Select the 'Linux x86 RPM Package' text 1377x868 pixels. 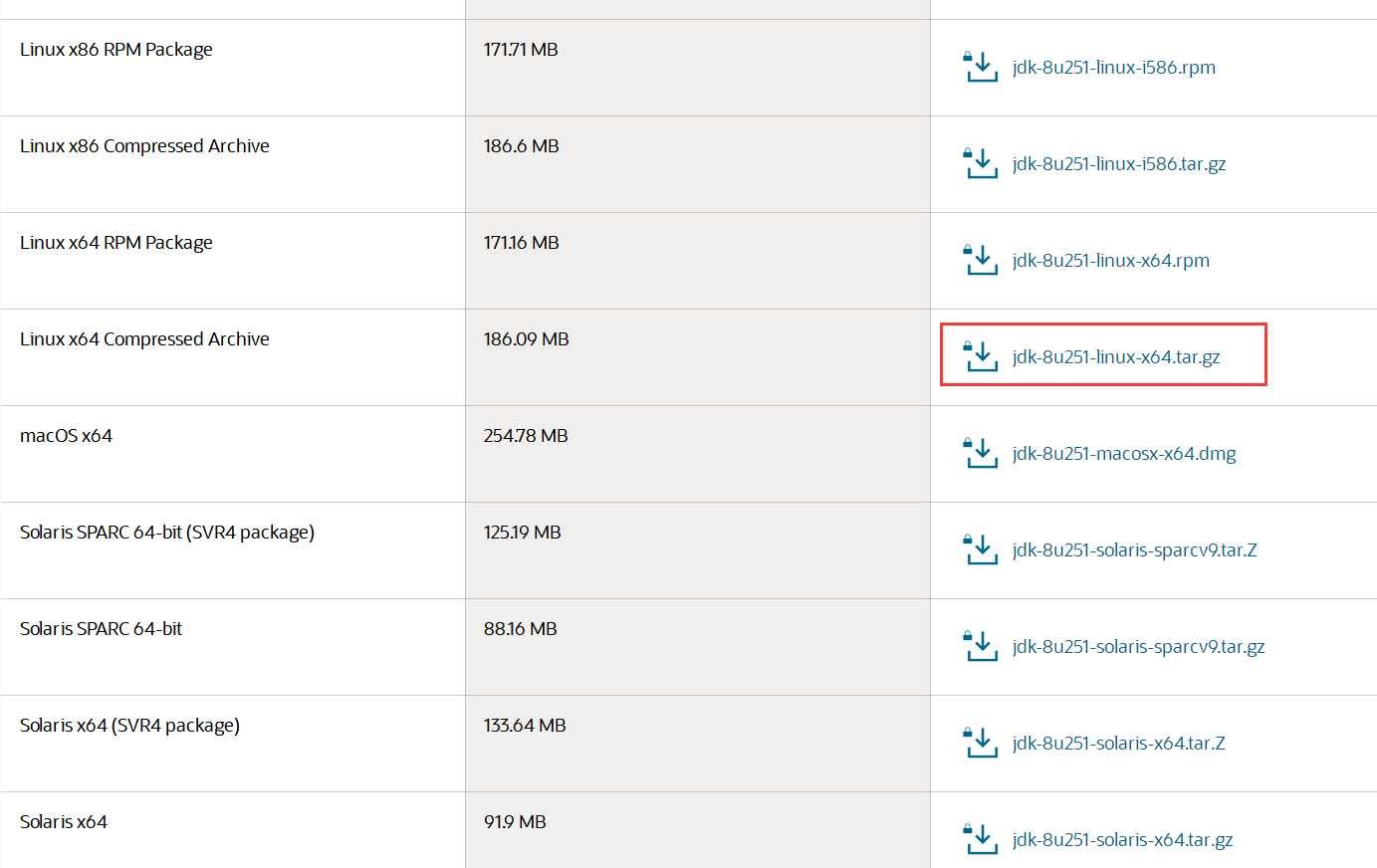pyautogui.click(x=115, y=50)
